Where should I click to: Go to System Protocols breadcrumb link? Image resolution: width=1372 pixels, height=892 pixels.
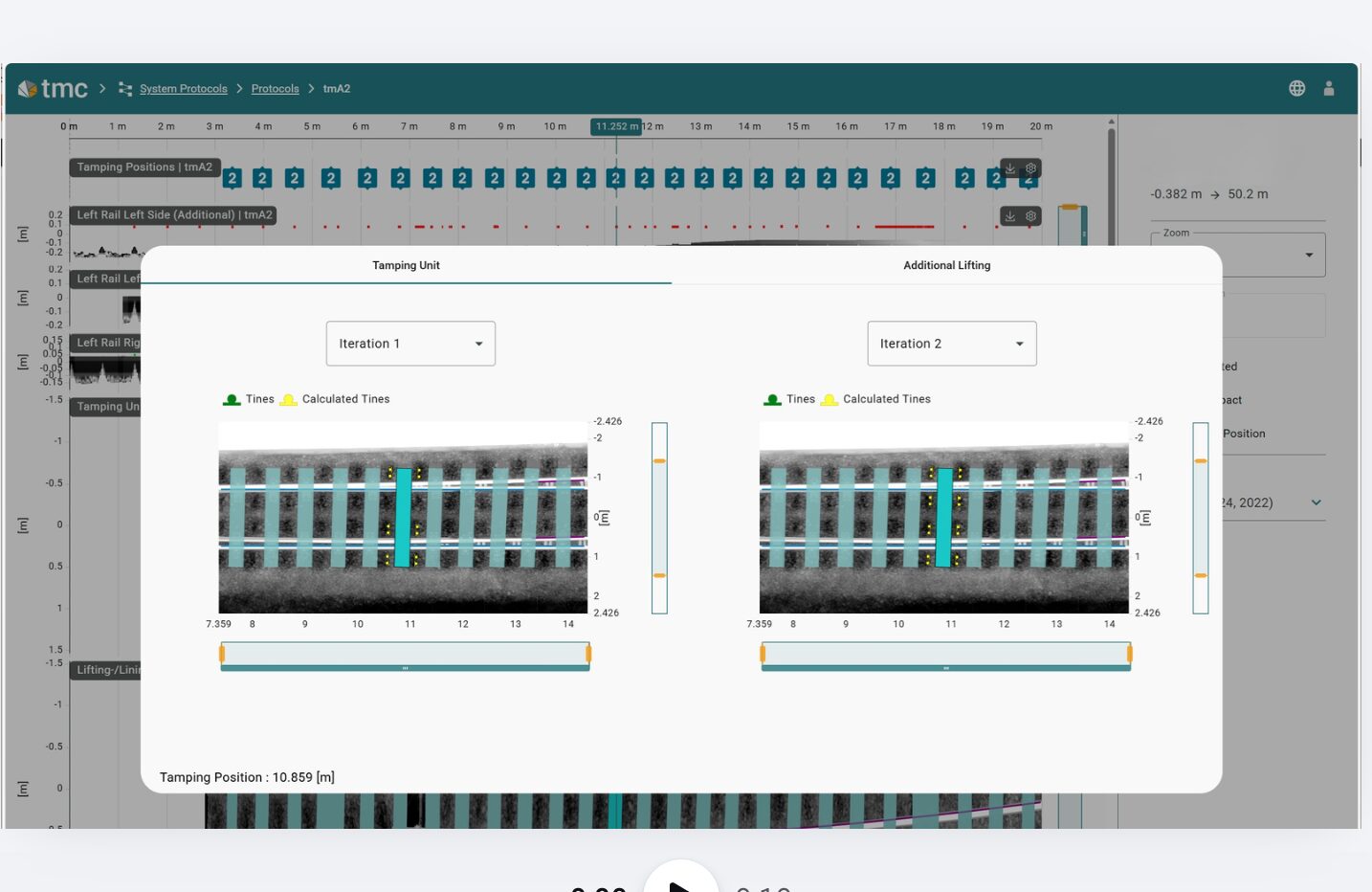point(183,89)
